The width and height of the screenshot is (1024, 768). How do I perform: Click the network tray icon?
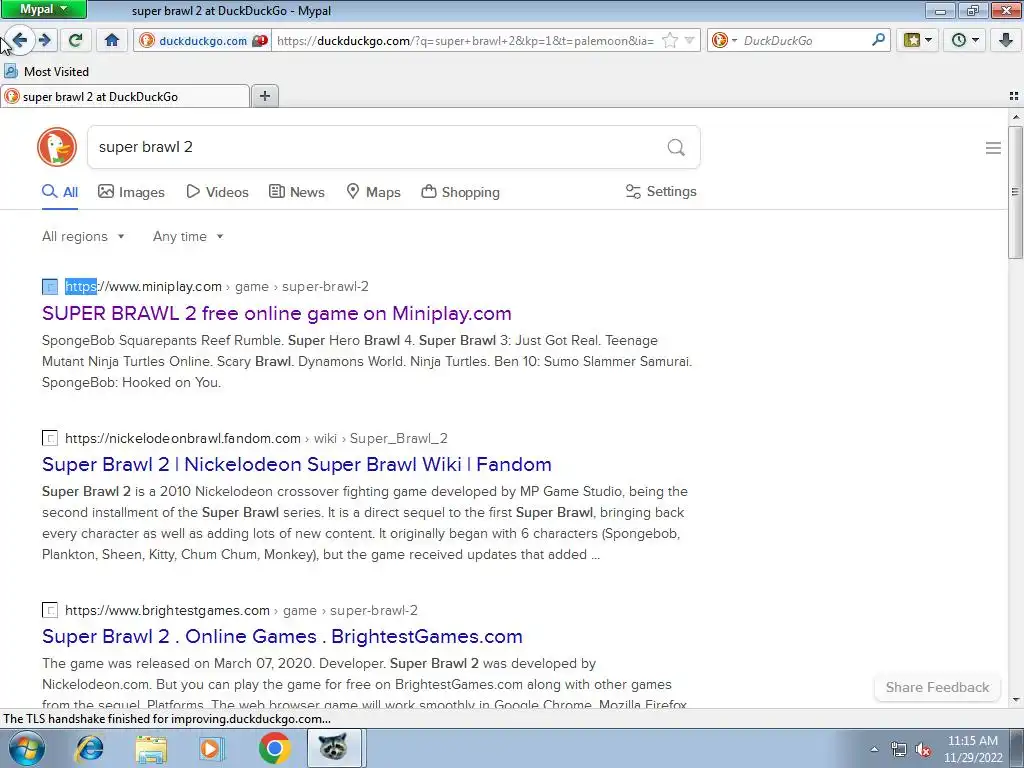click(899, 749)
